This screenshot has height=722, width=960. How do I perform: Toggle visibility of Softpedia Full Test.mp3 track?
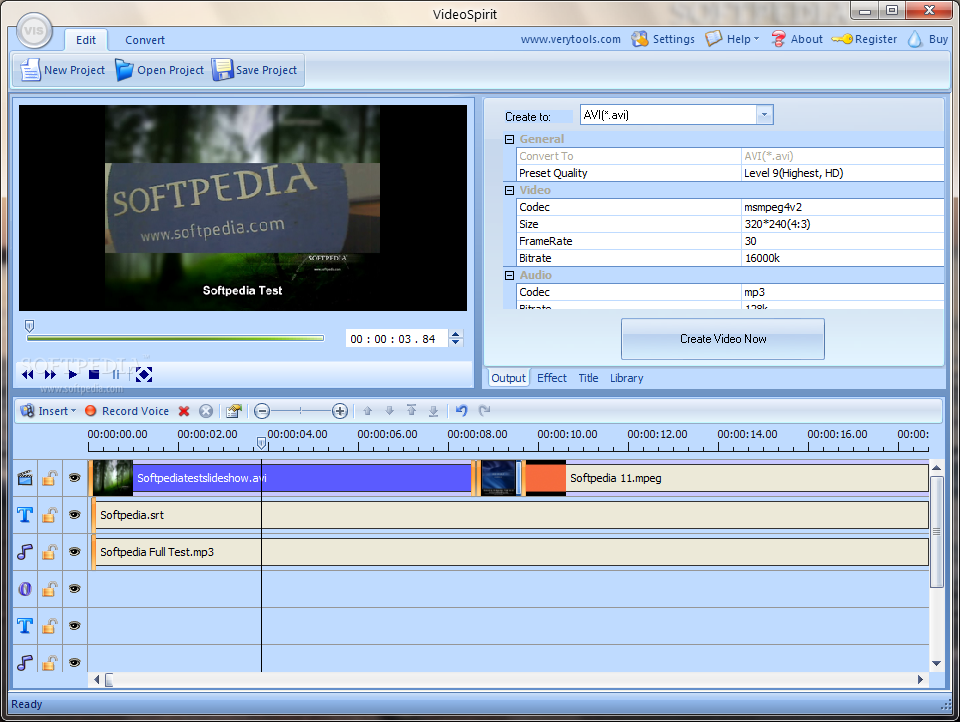point(75,552)
